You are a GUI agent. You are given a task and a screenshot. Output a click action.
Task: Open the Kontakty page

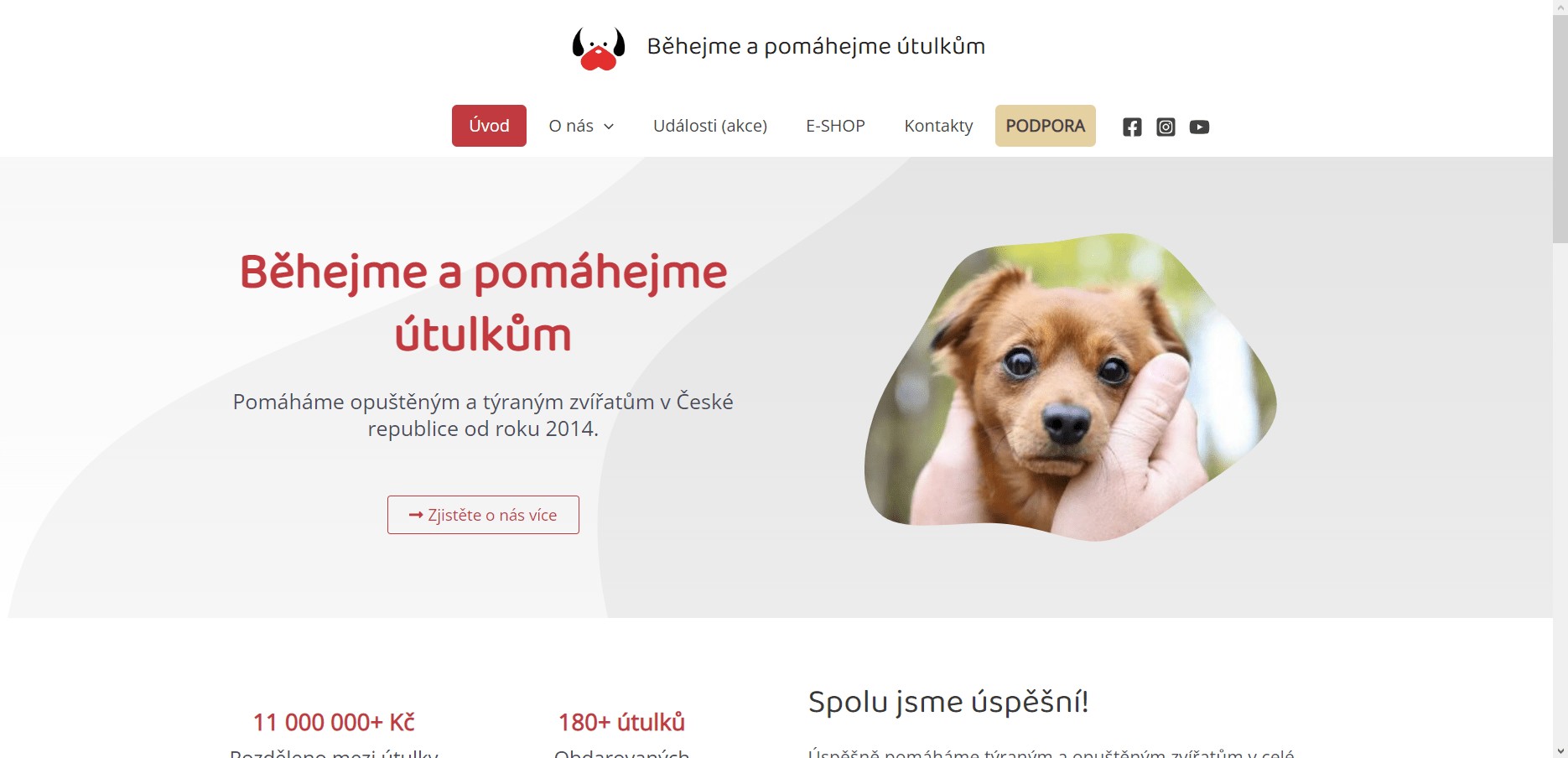(x=938, y=126)
